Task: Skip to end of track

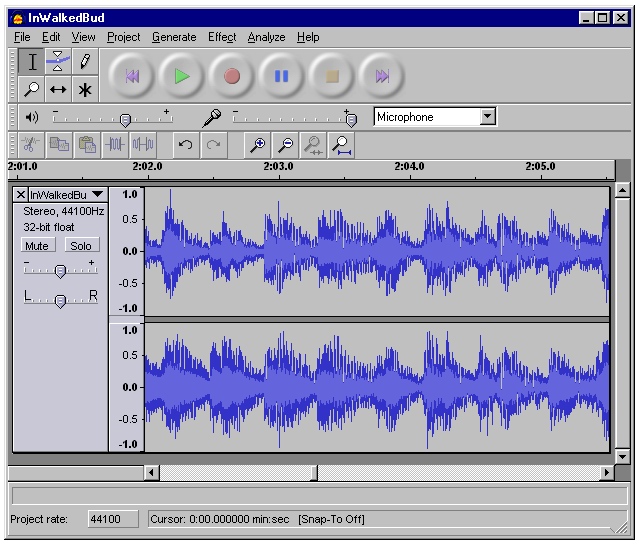Action: point(382,76)
